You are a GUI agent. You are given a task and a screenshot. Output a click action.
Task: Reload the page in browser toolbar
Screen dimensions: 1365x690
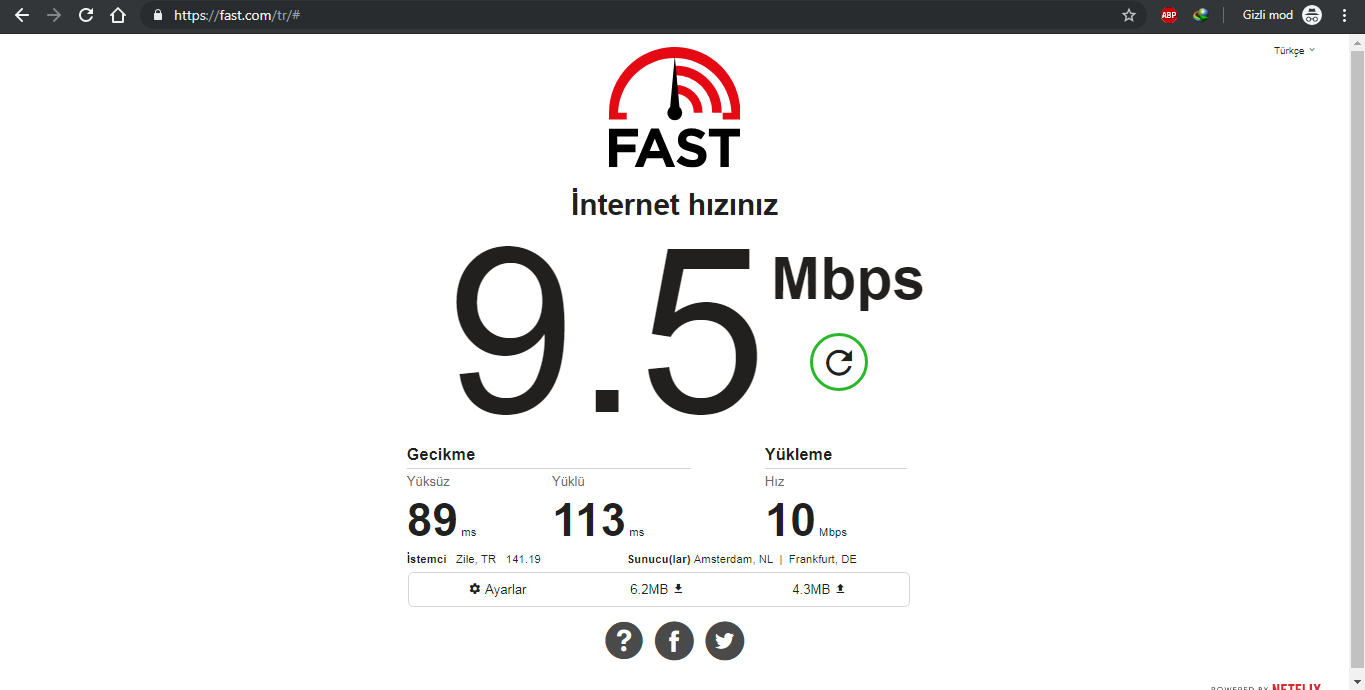86,15
